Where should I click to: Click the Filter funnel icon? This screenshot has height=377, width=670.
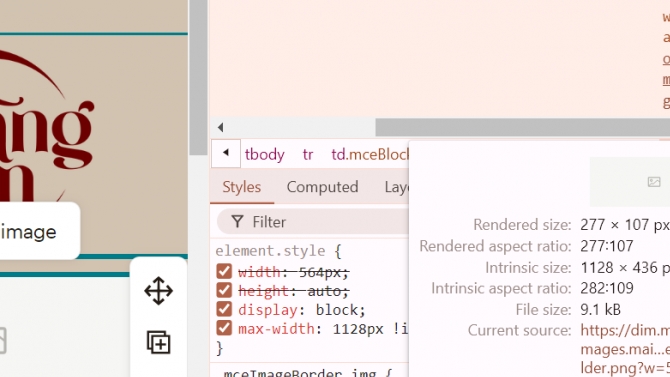[237, 222]
